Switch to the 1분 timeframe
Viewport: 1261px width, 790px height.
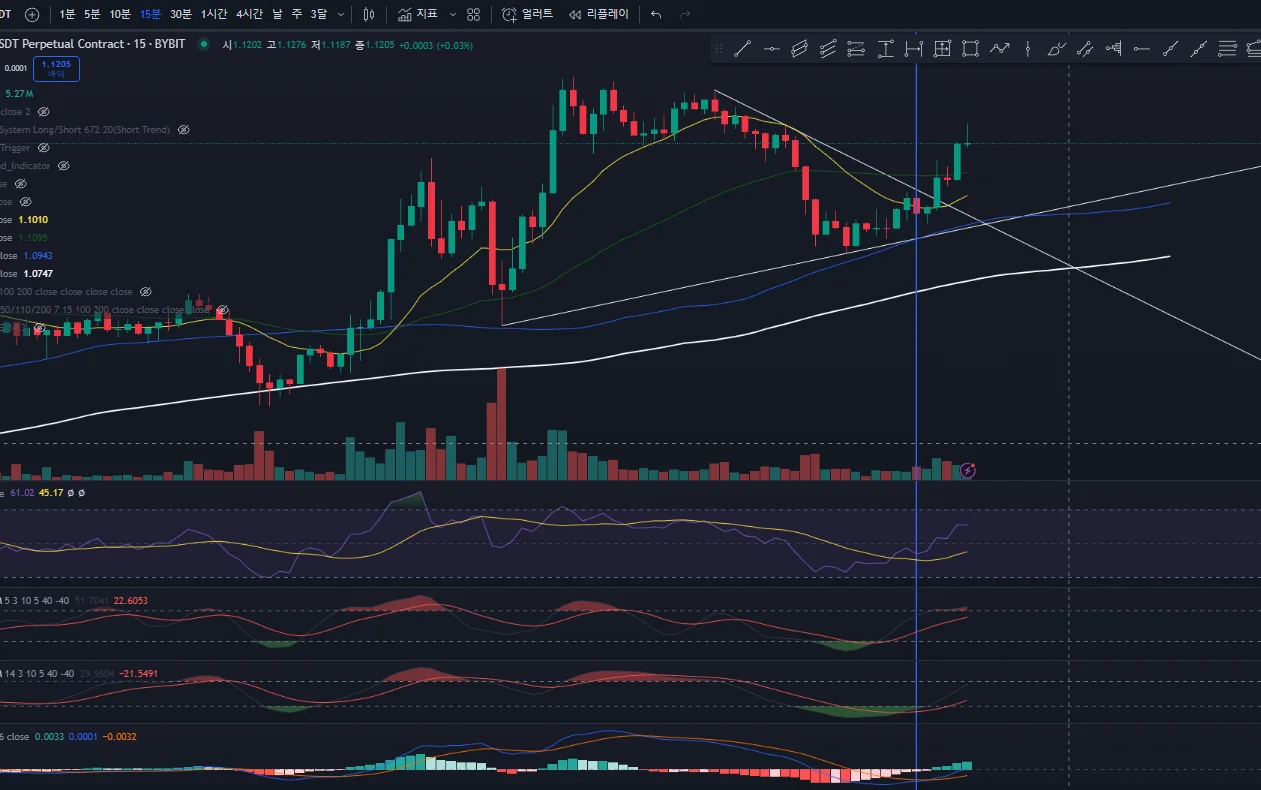67,14
